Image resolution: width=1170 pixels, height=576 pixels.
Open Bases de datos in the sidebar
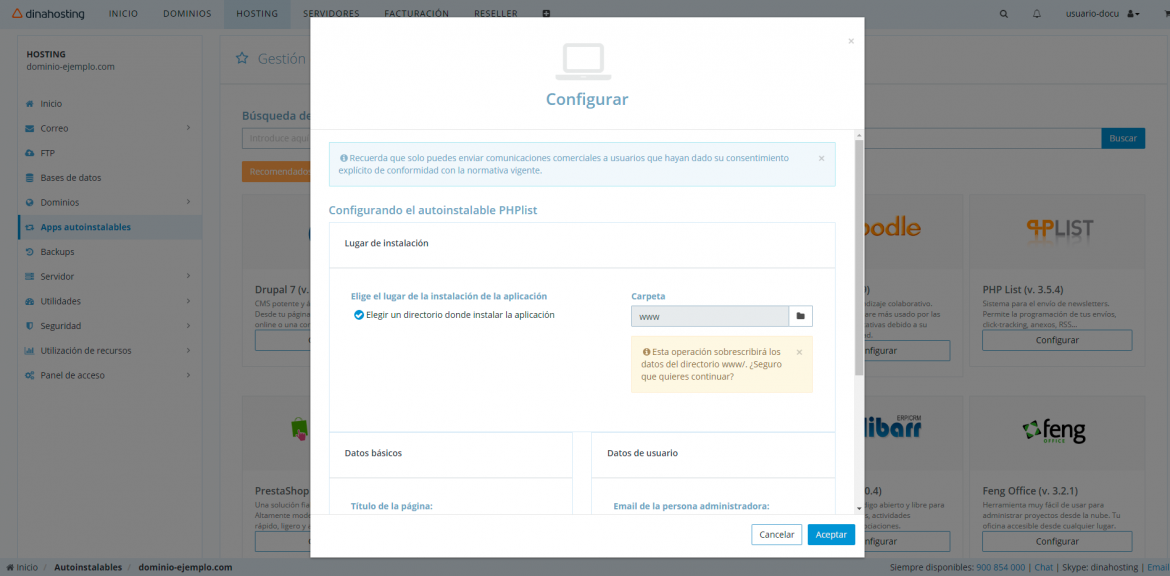tap(71, 178)
